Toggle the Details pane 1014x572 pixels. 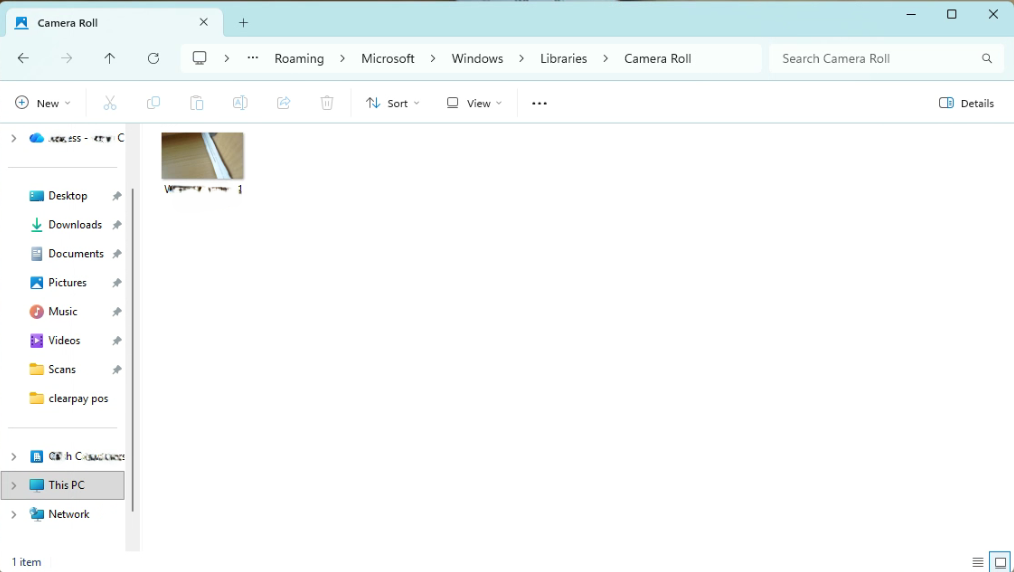tap(966, 103)
